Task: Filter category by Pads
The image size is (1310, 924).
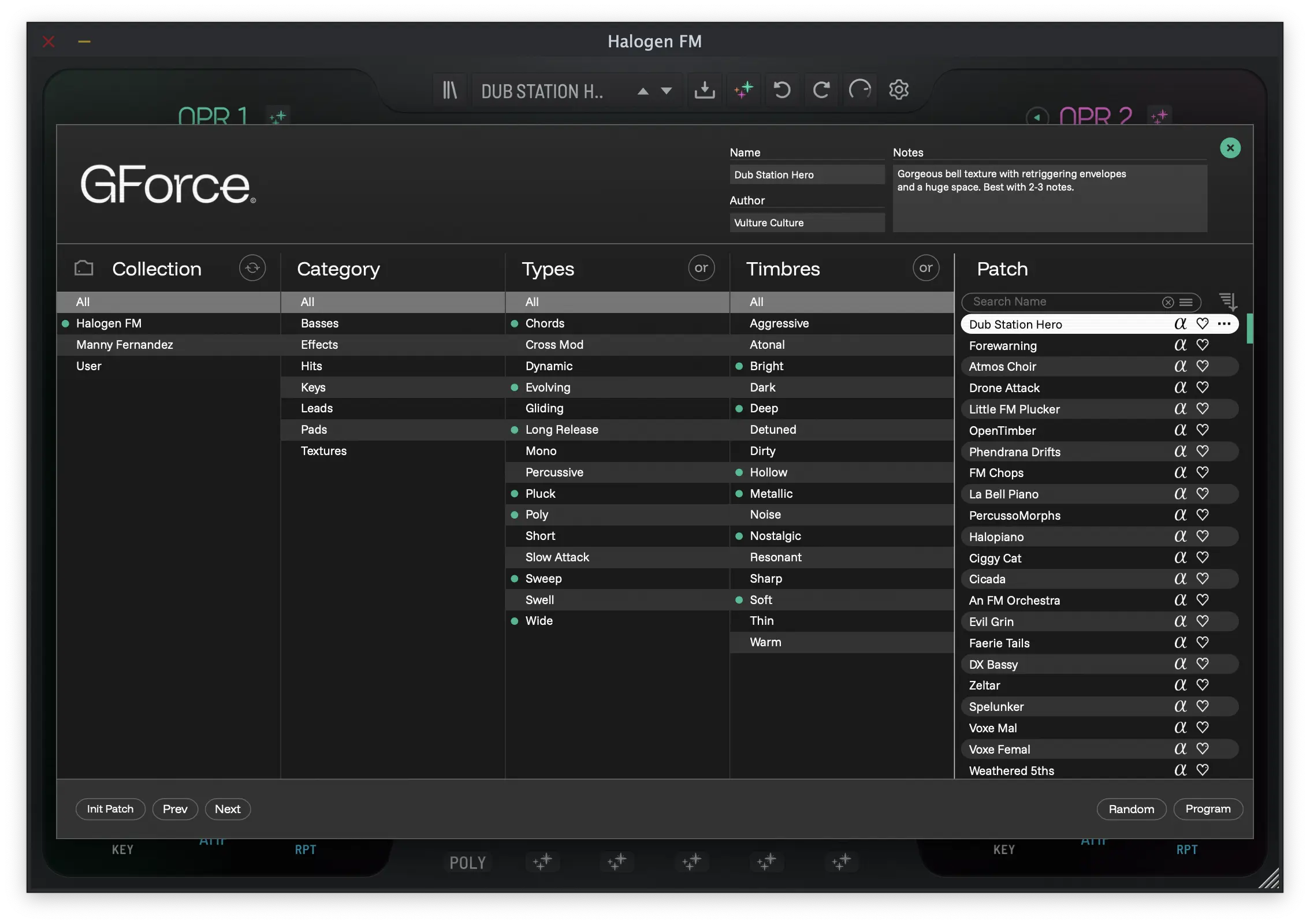Action: coord(393,430)
